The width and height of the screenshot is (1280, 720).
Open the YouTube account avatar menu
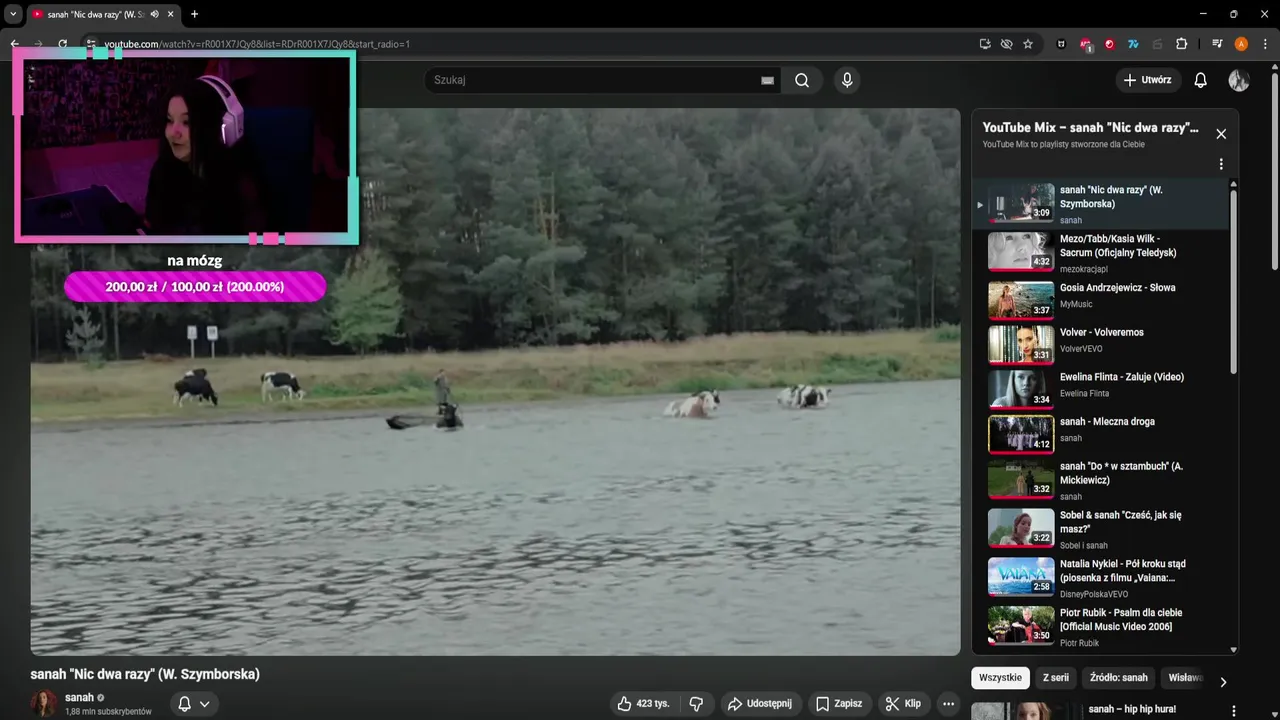tap(1239, 80)
